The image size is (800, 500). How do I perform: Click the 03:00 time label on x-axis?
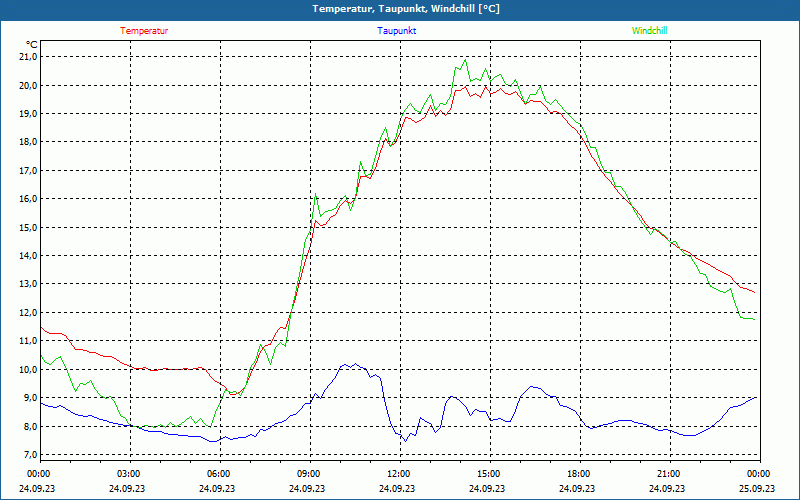128,474
